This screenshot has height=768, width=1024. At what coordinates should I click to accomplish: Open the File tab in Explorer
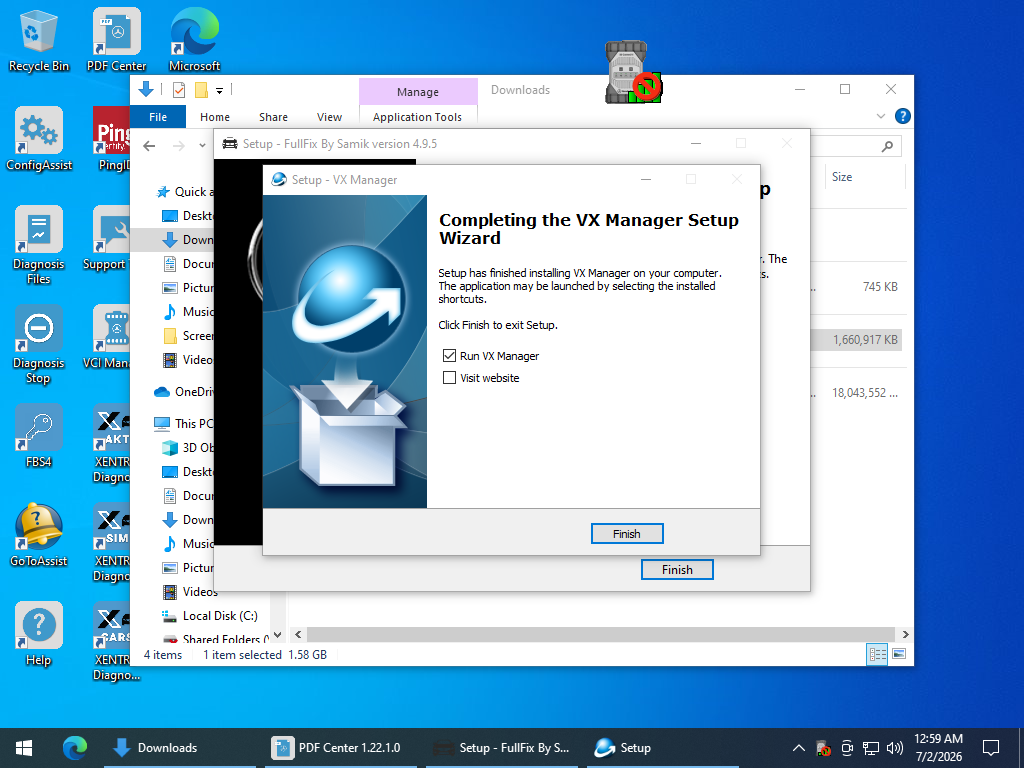pos(158,117)
